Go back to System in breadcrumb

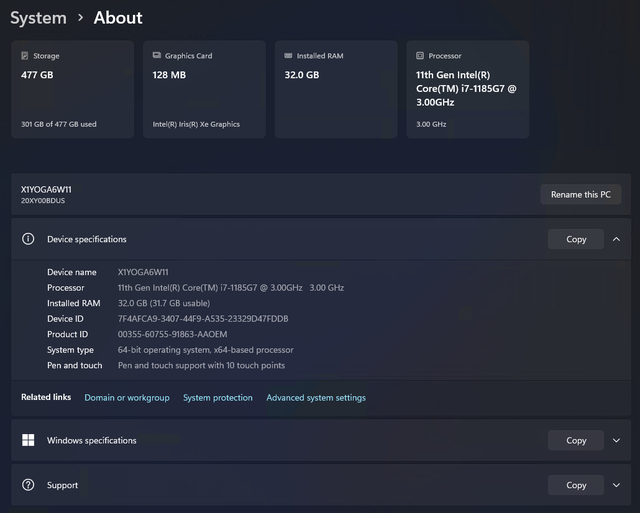38,18
